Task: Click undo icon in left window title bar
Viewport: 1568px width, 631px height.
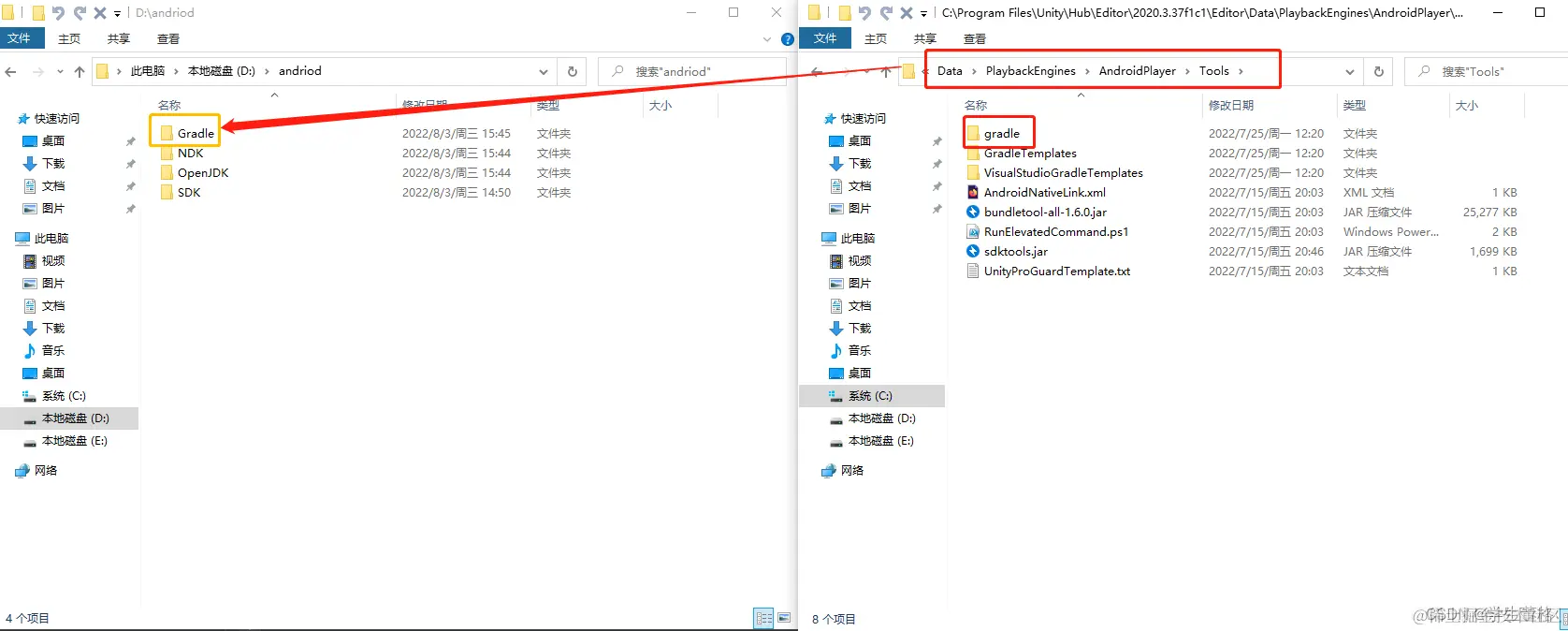Action: pyautogui.click(x=59, y=13)
